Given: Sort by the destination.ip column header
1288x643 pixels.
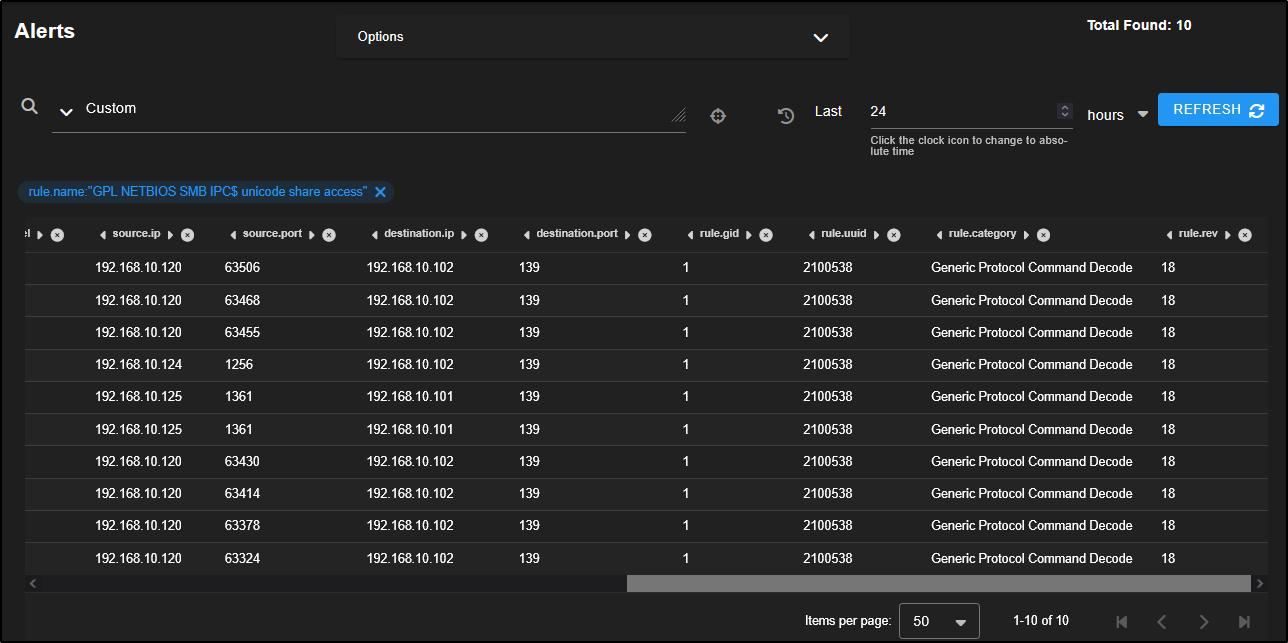Looking at the screenshot, I should click(419, 234).
